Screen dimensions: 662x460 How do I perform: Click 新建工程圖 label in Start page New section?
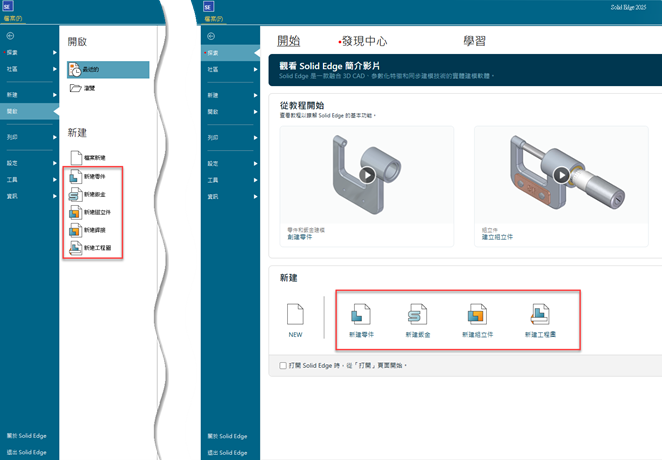pos(540,335)
